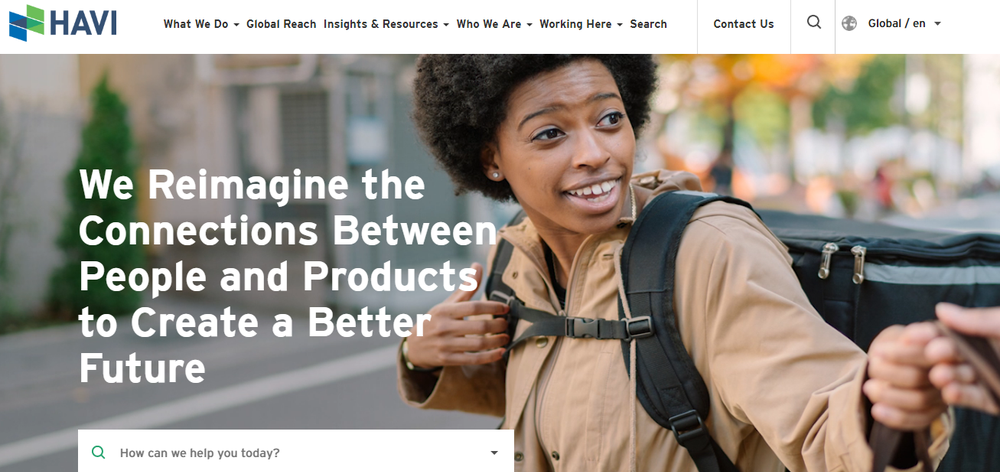Viewport: 1000px width, 472px height.
Task: Open Insights & Resources menu
Action: (381, 24)
